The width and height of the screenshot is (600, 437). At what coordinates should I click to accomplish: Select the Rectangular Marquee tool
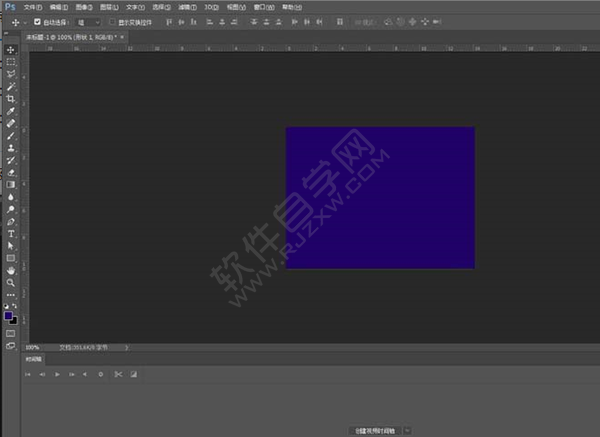pyautogui.click(x=11, y=61)
